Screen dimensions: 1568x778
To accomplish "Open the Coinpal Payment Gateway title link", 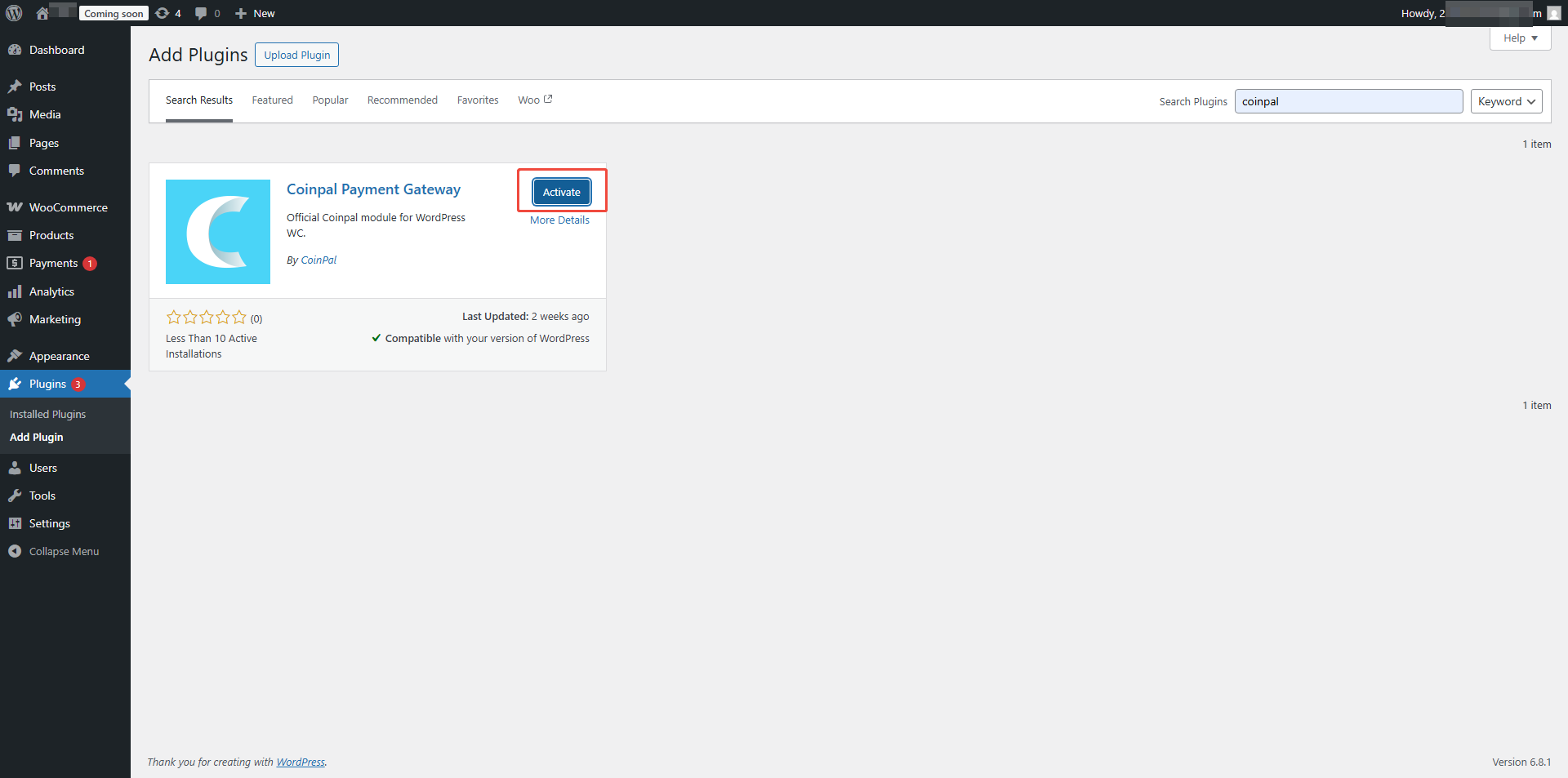I will [x=373, y=189].
